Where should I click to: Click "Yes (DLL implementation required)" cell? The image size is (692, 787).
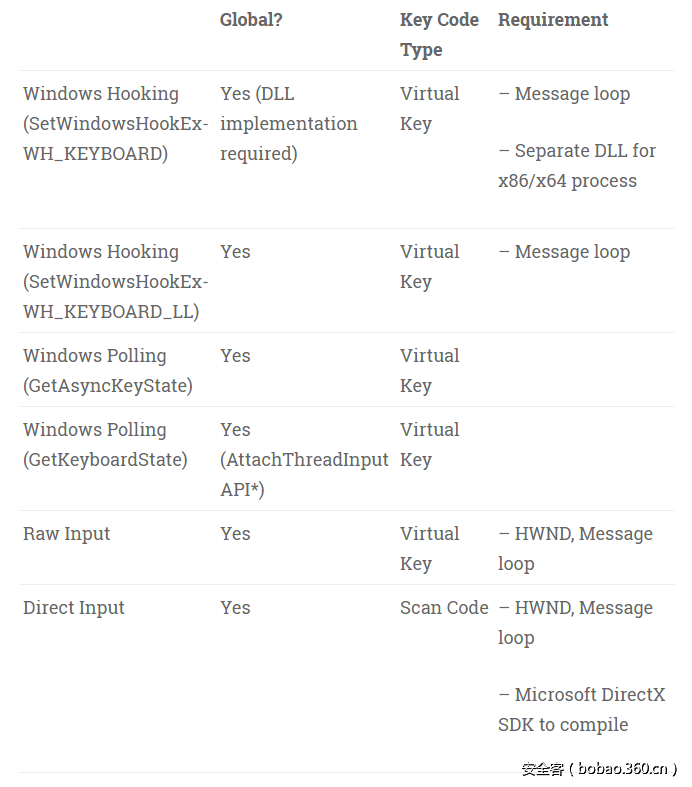coord(288,124)
